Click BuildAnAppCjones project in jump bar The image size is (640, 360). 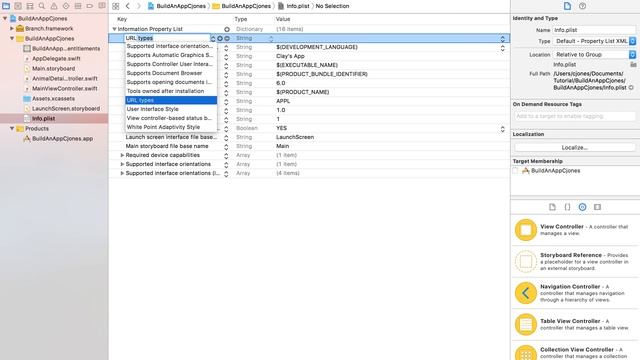(177, 6)
